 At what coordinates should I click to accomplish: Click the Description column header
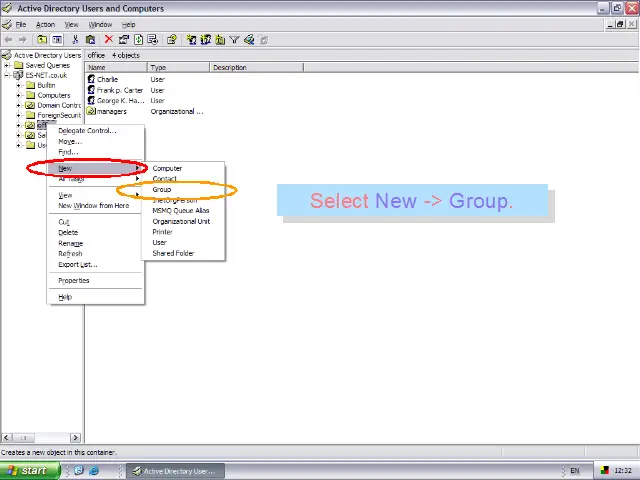257,67
